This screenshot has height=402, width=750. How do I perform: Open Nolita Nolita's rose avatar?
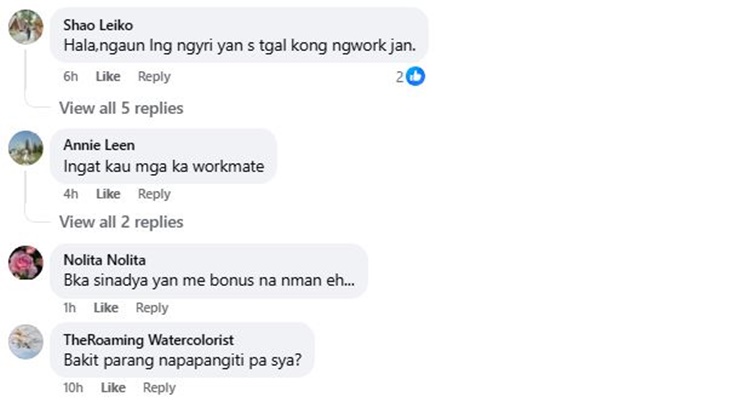coord(26,262)
